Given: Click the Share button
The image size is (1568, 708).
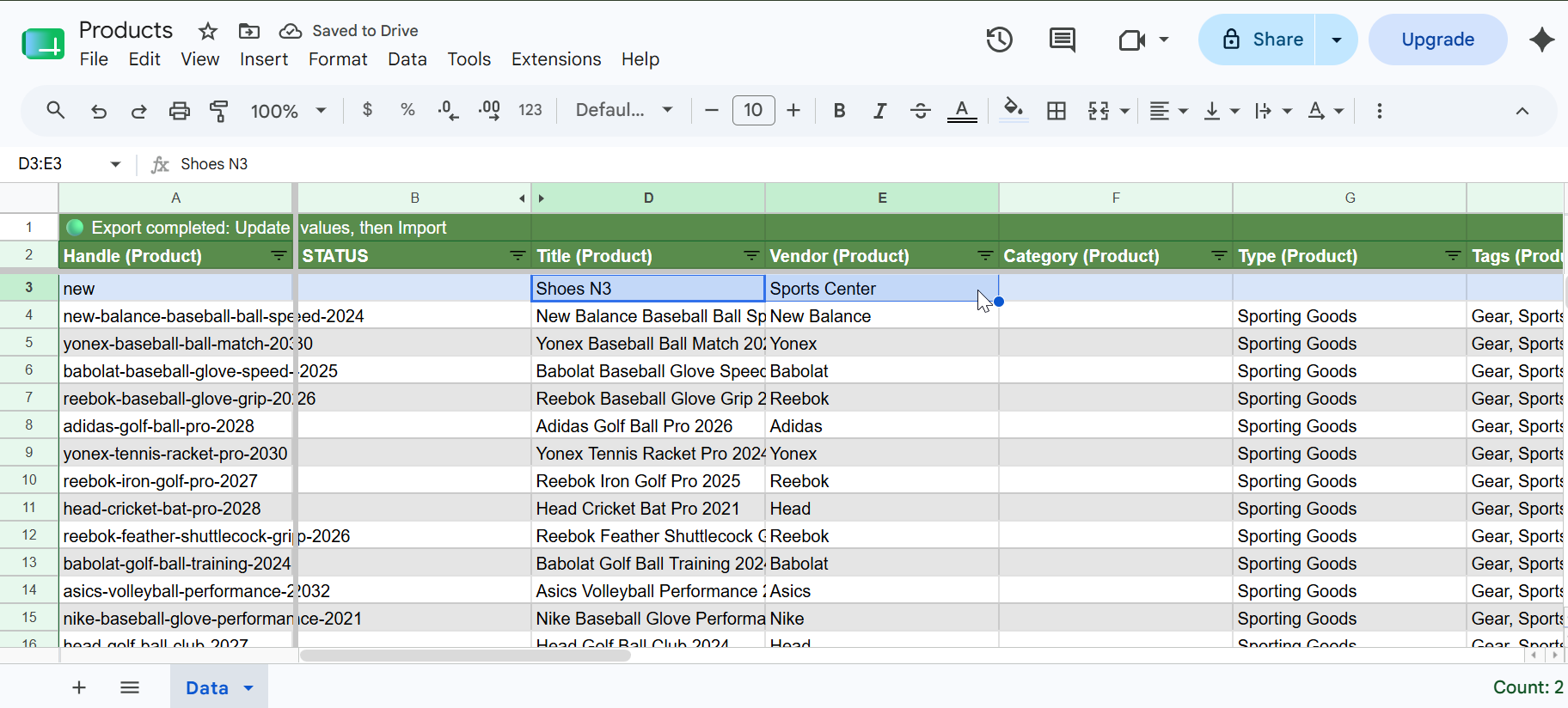Looking at the screenshot, I should pos(1257,40).
